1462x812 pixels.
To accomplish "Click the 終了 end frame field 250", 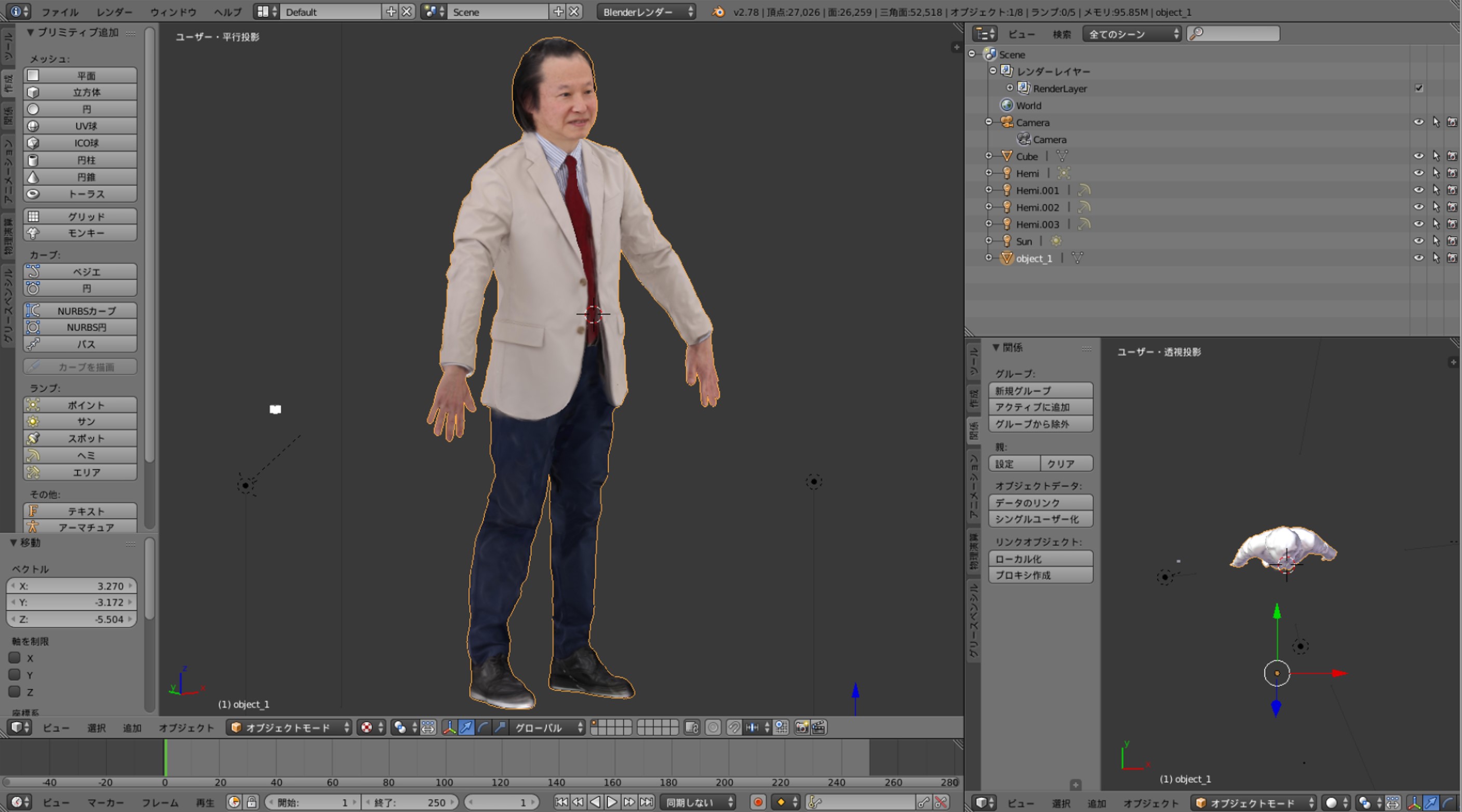I will click(410, 802).
